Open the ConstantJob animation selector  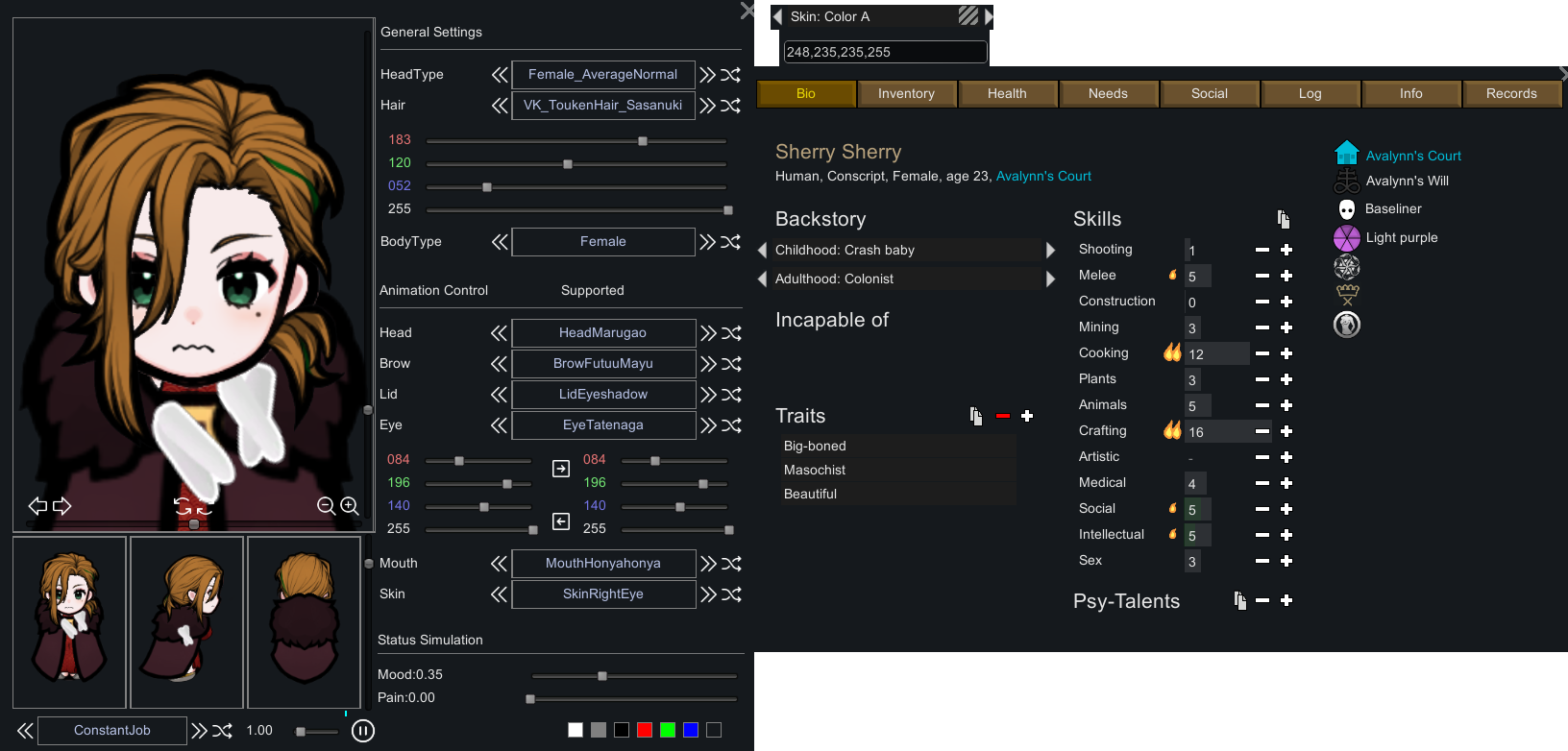tap(112, 731)
